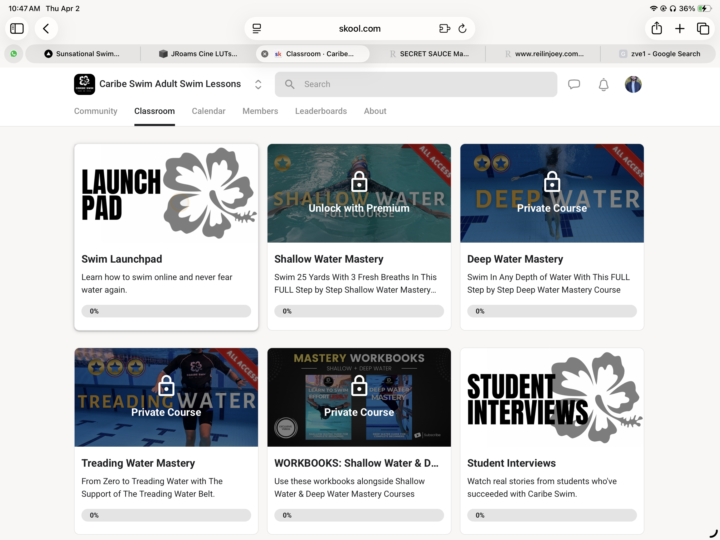Click 'Swim In Any Depth of Water' description

(548, 283)
